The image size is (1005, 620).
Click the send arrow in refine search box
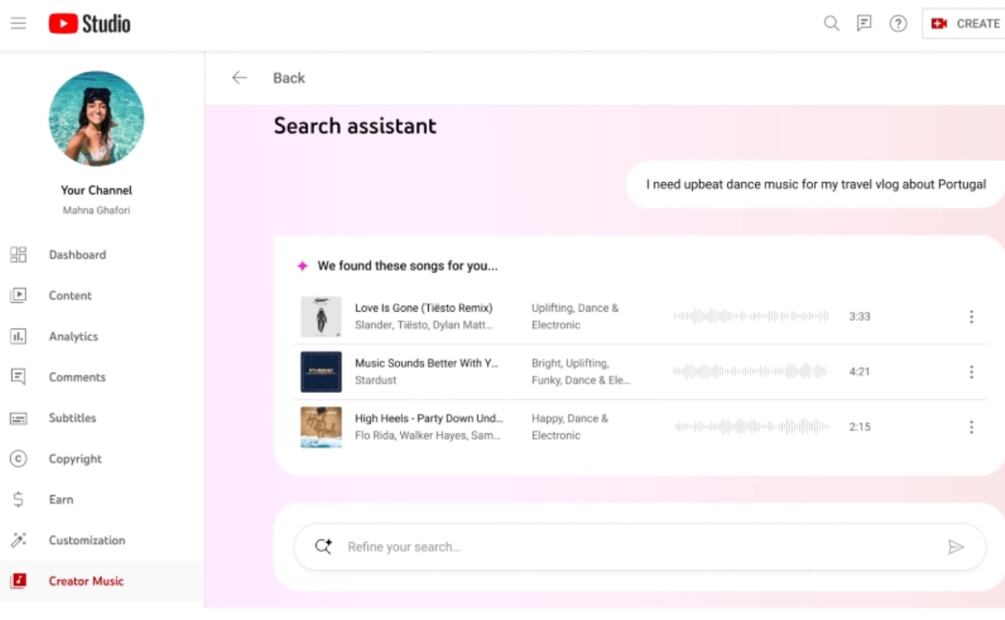[956, 547]
